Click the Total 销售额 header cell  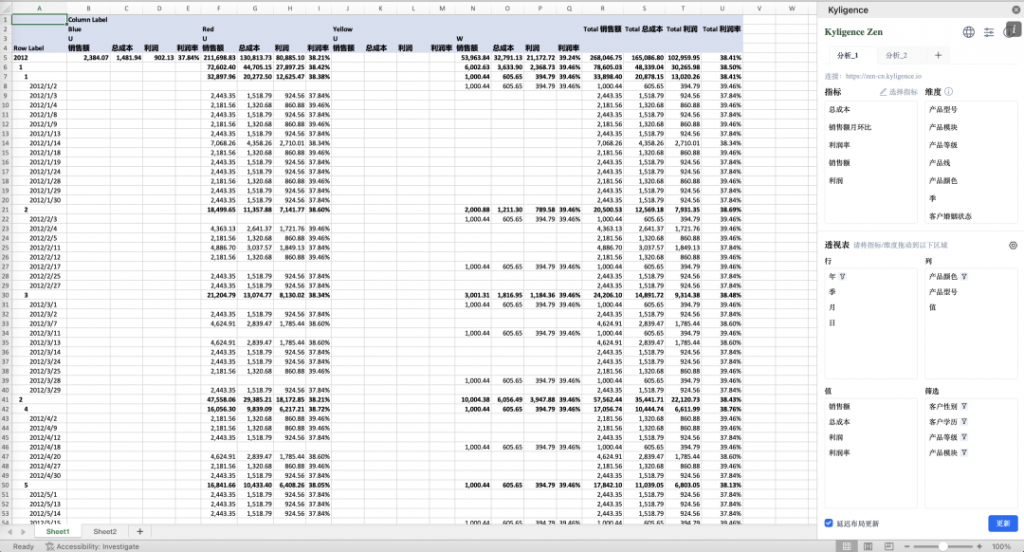(602, 29)
